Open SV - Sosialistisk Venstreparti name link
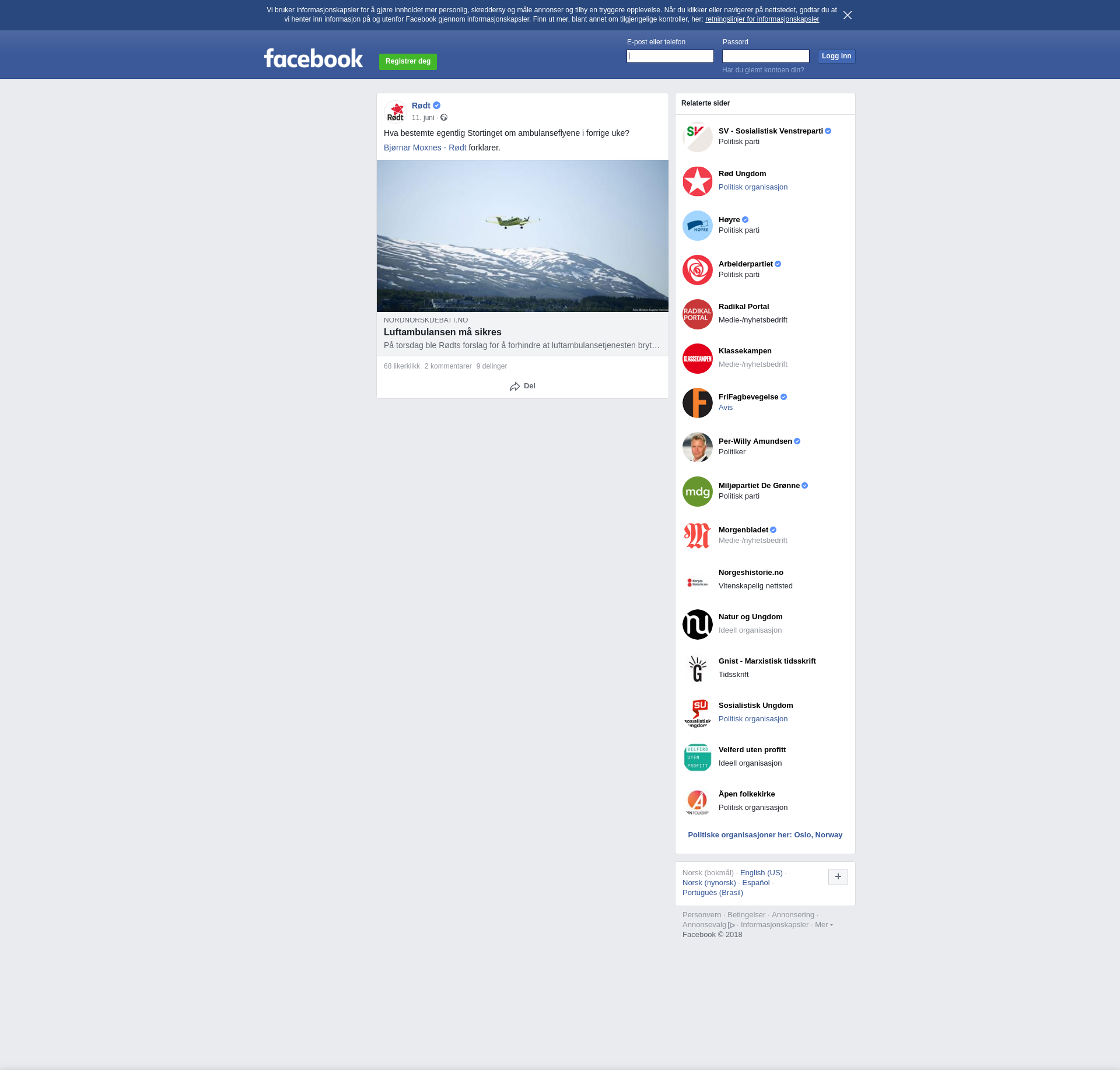1120x1070 pixels. (771, 131)
